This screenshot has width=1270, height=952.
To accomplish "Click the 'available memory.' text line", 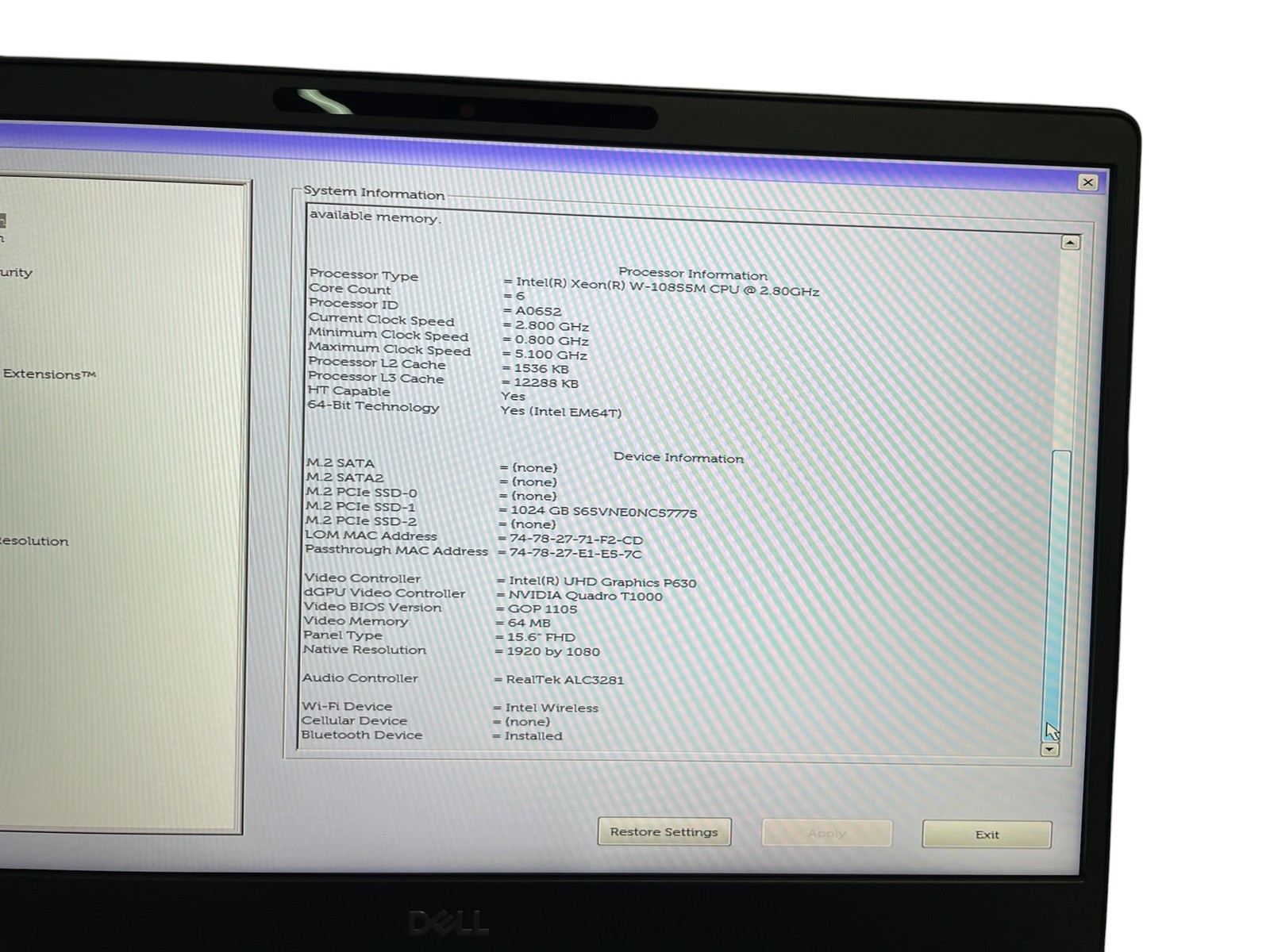I will (375, 217).
